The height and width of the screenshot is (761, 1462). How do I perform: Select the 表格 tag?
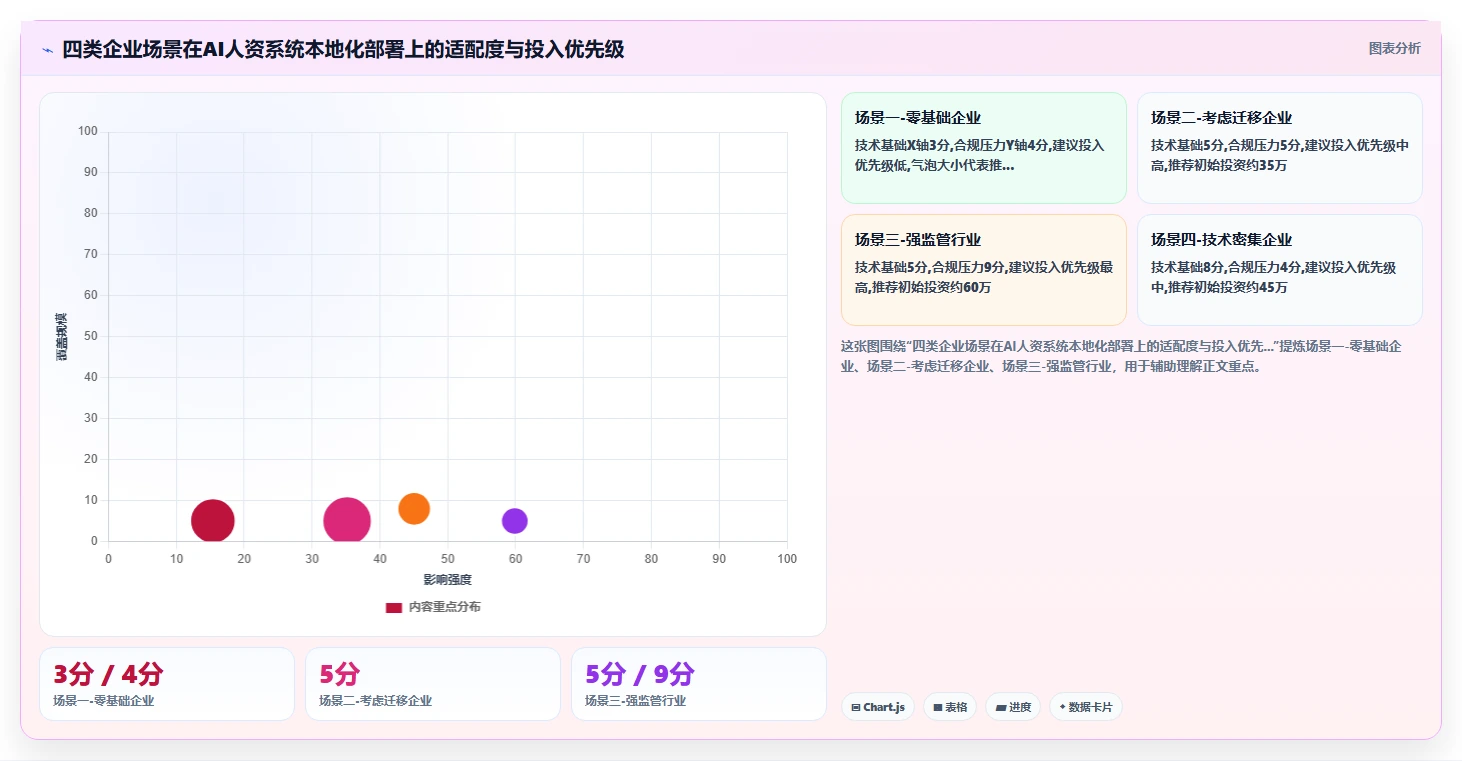[x=950, y=707]
